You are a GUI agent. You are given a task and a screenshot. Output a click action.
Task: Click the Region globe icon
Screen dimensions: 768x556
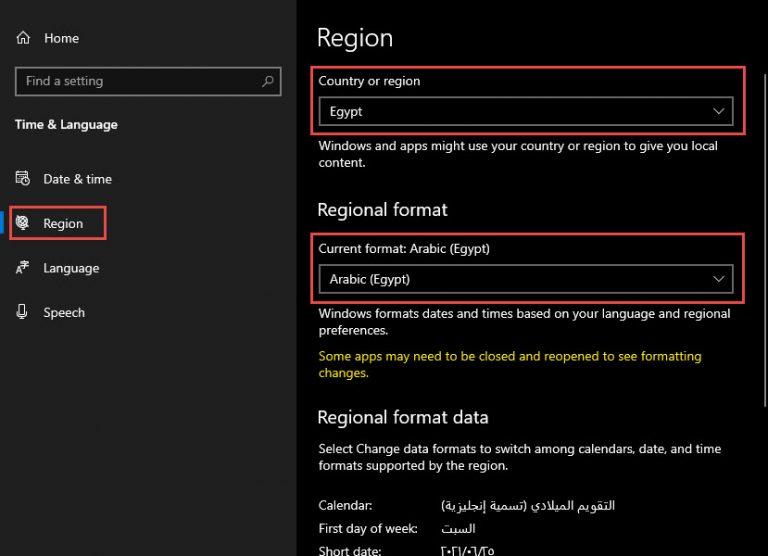click(23, 223)
